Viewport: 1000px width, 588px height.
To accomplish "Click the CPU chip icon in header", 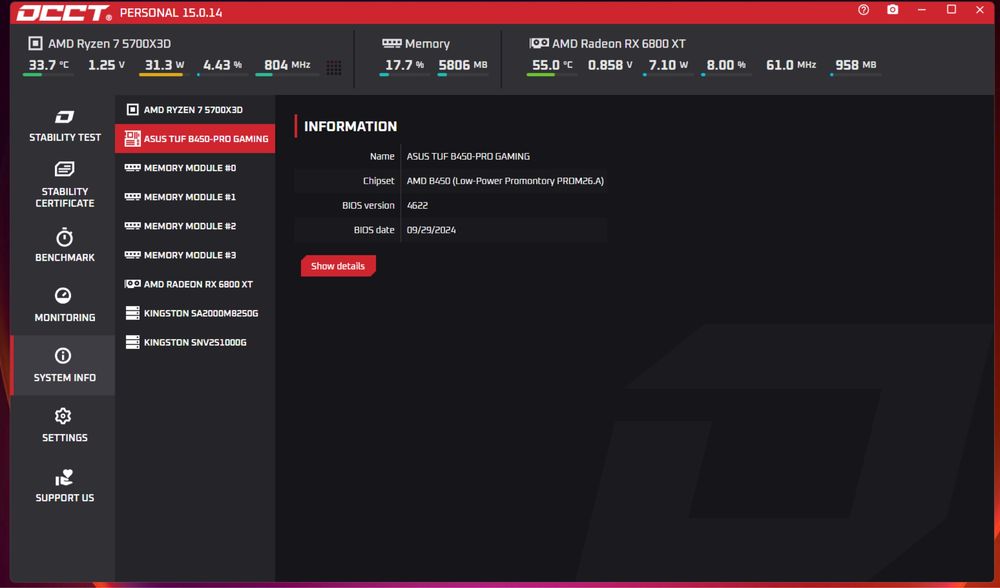I will click(35, 43).
